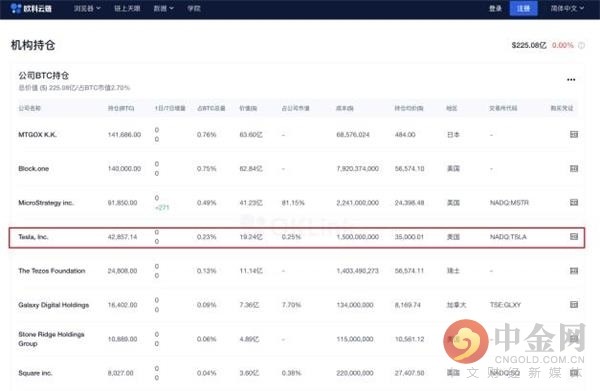Click the 机构持仓 page heading
600x391 pixels.
pyautogui.click(x=33, y=45)
